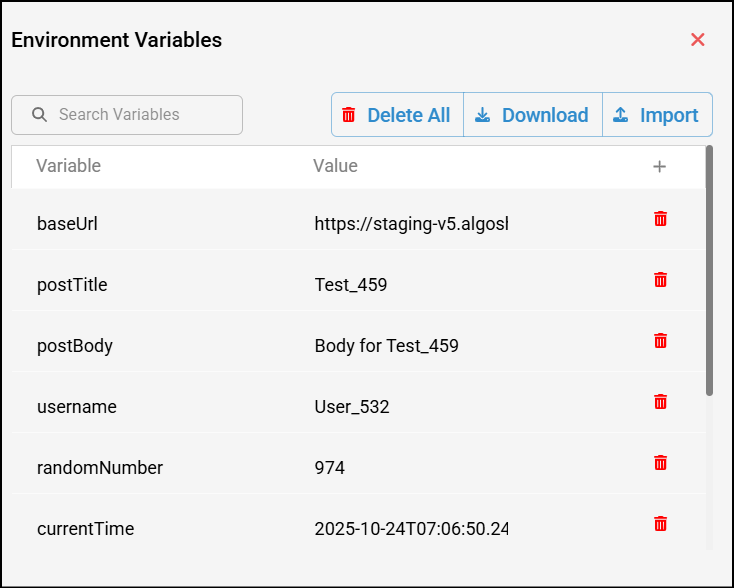Click the randomNumber value 974
Image resolution: width=734 pixels, height=588 pixels.
coord(330,468)
